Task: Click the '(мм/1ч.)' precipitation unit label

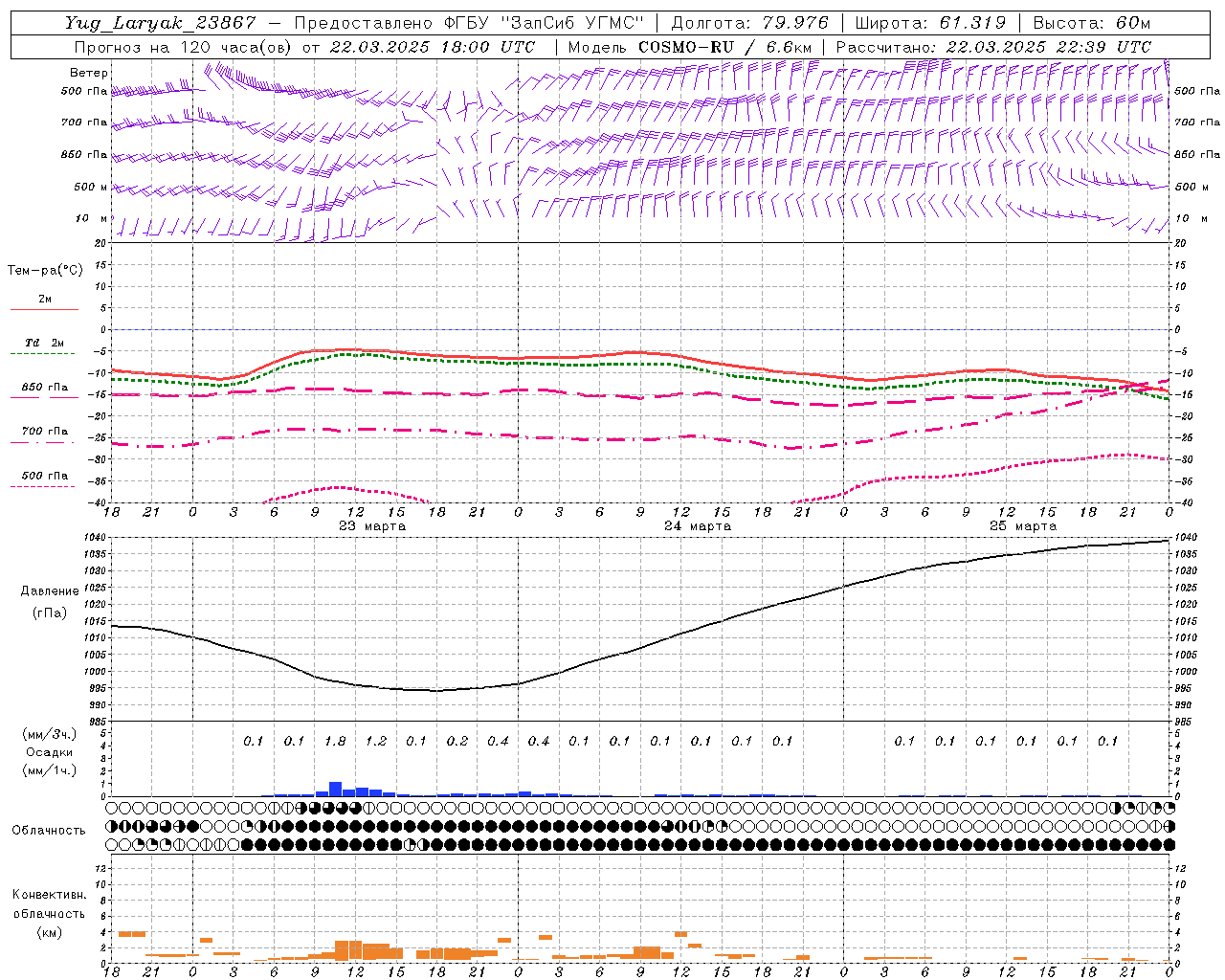Action: click(x=49, y=770)
